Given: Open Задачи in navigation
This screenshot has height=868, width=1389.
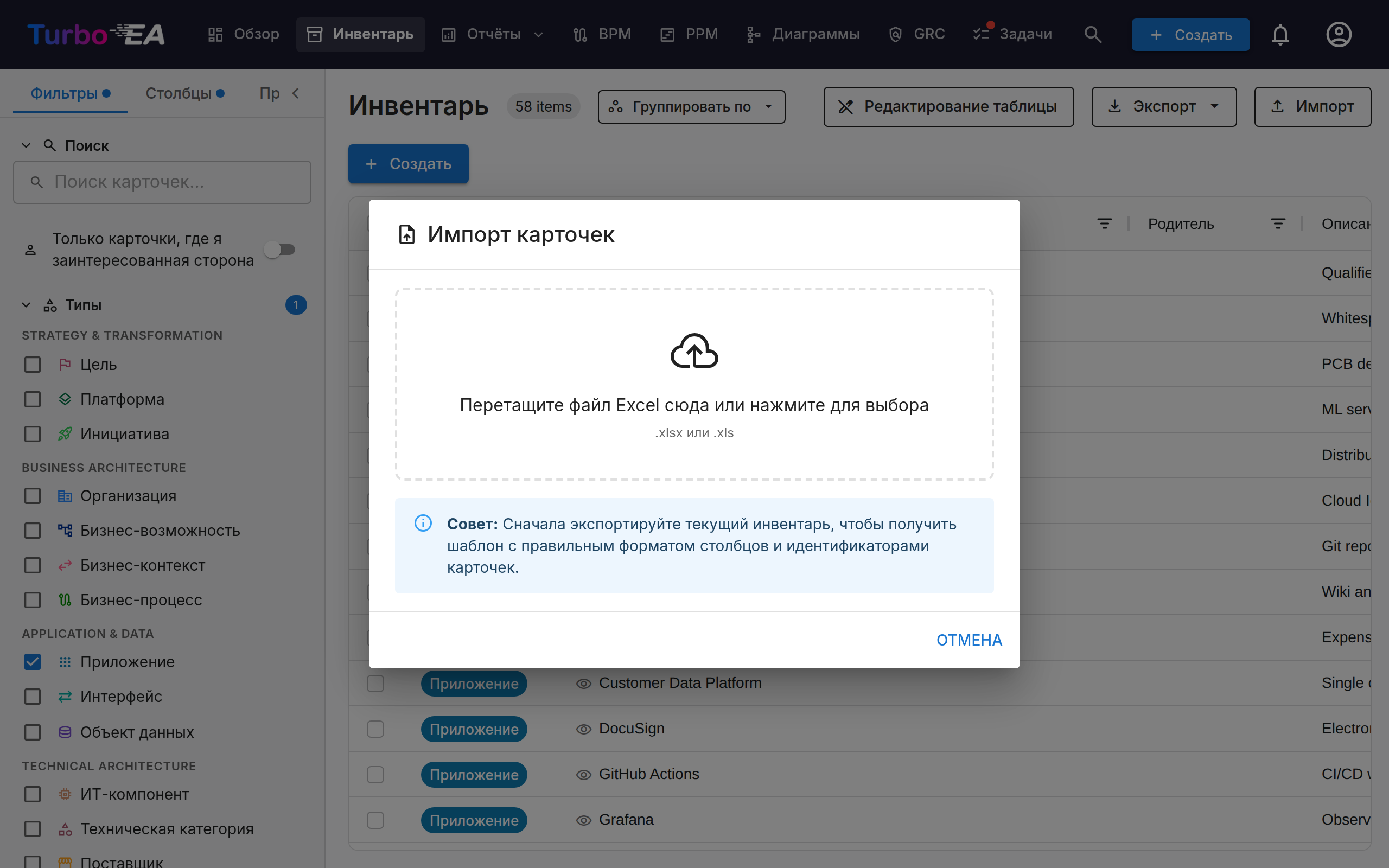Looking at the screenshot, I should tap(1012, 34).
